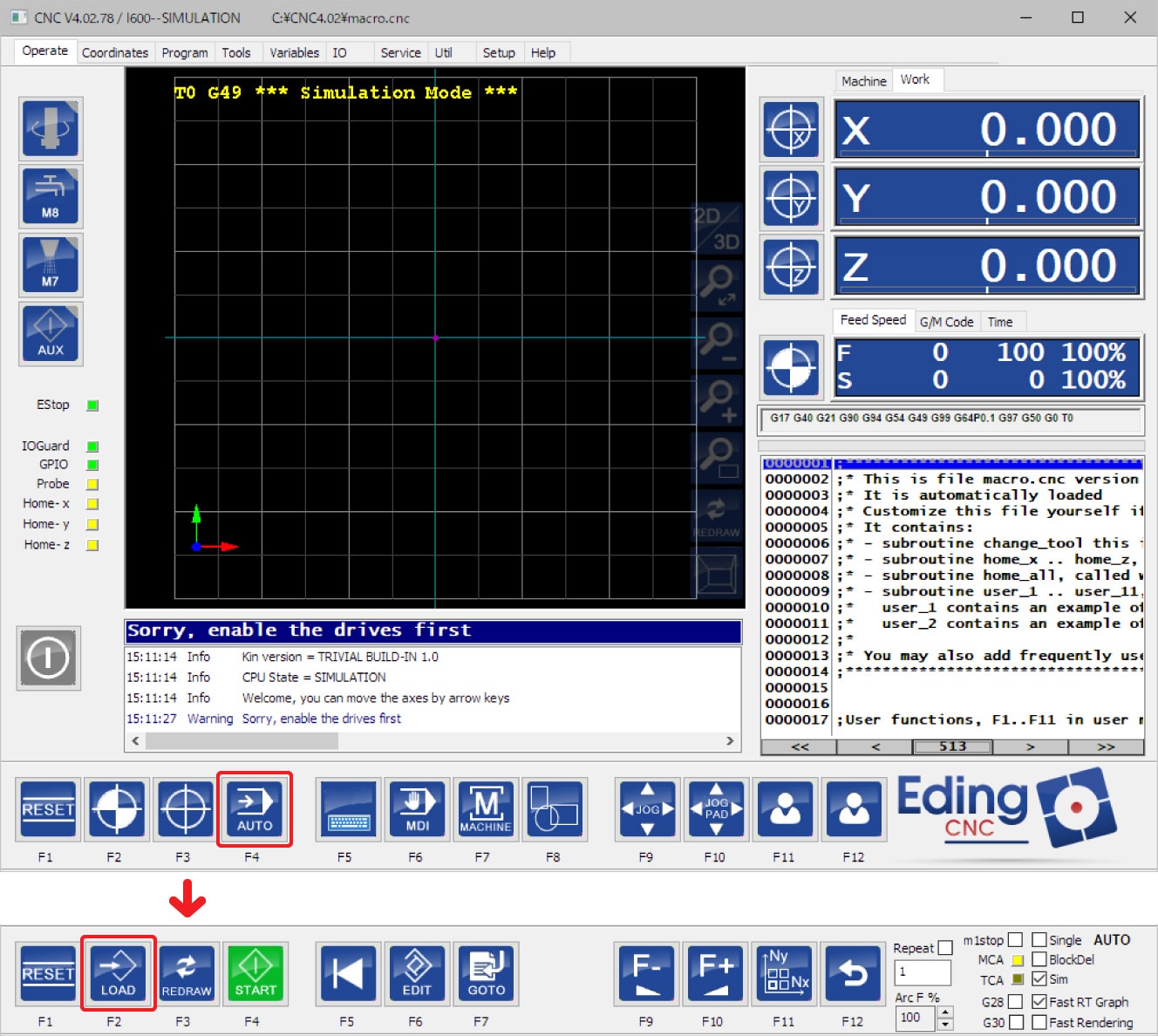Click user F12 button
Screen dimensions: 1158x1036
(854, 809)
